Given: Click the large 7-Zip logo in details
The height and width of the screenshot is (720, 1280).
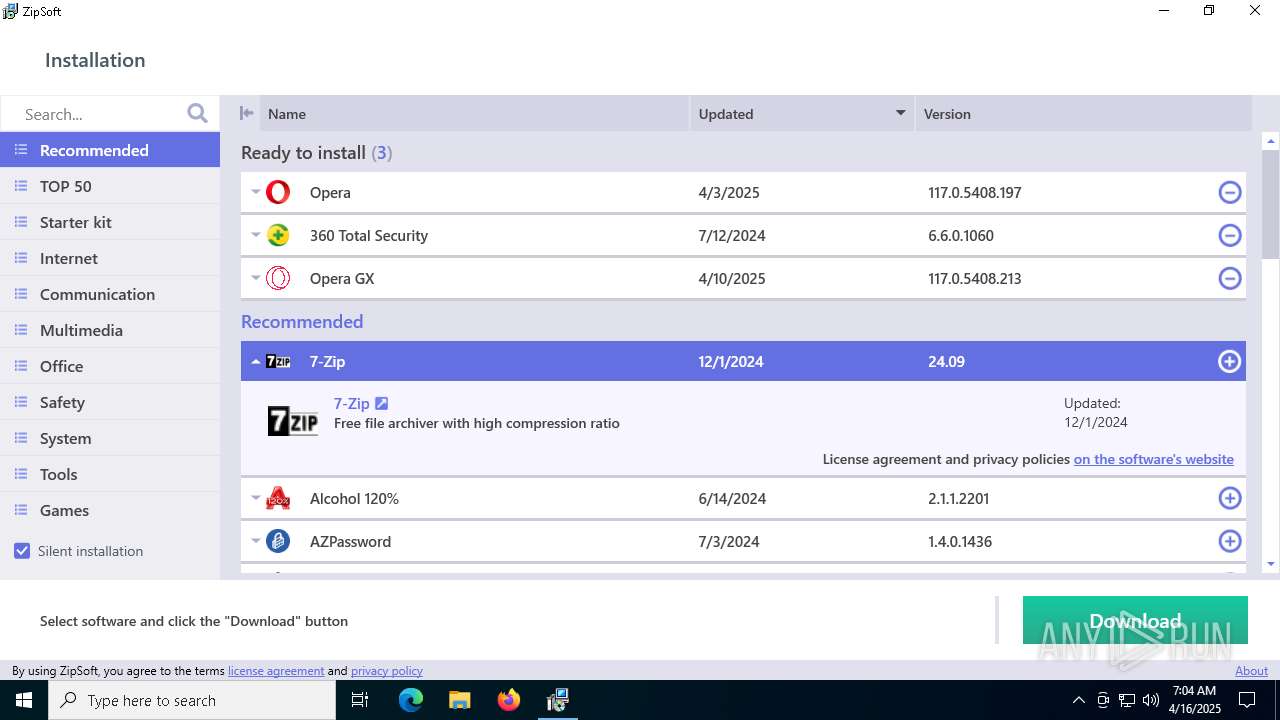Looking at the screenshot, I should click(x=293, y=421).
